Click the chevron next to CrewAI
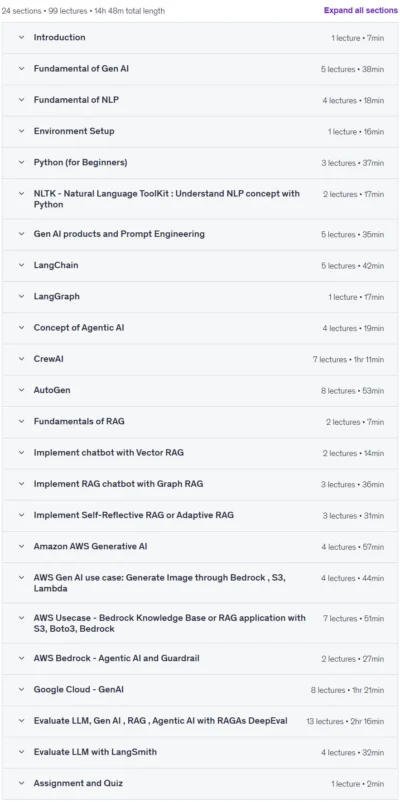Viewport: 400px width, 802px height. [21, 359]
